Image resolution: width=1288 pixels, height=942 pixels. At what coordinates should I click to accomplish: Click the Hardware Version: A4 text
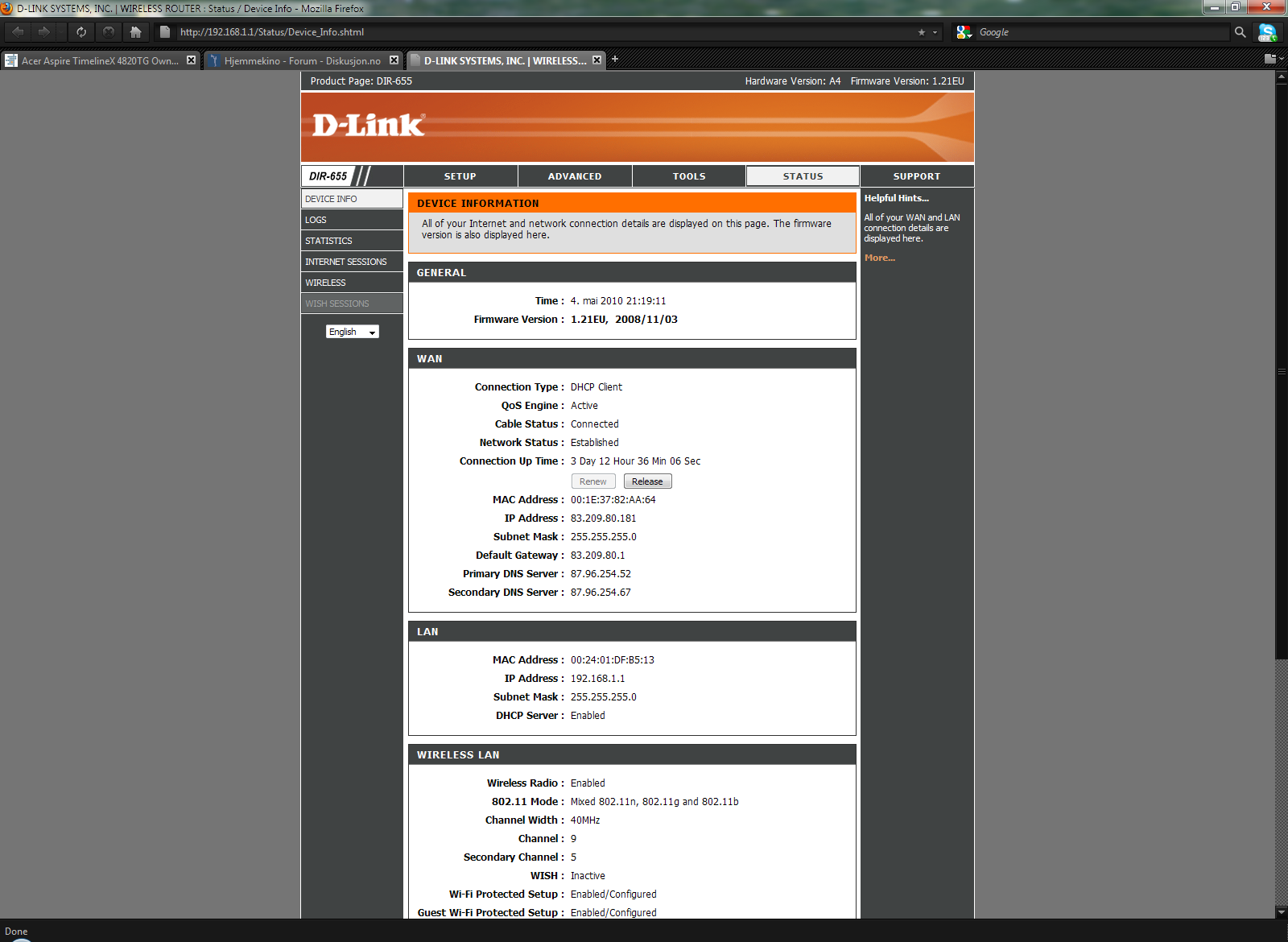pyautogui.click(x=793, y=81)
